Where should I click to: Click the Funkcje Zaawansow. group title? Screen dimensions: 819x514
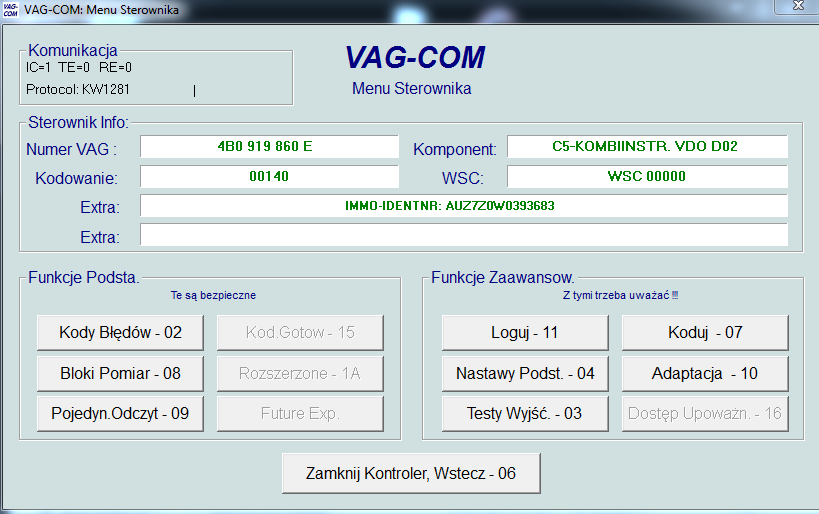(x=503, y=277)
